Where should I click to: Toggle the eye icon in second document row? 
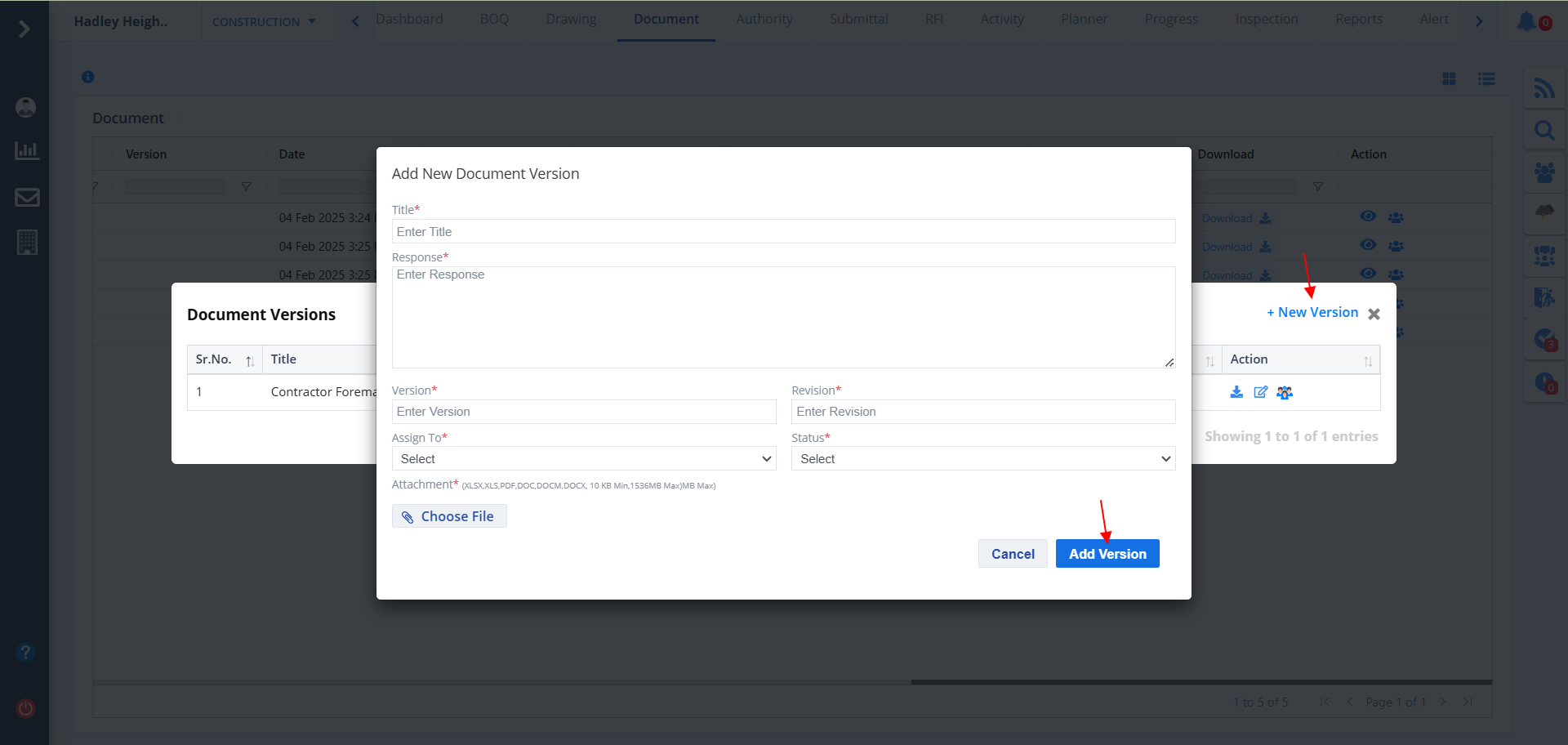pyautogui.click(x=1368, y=245)
